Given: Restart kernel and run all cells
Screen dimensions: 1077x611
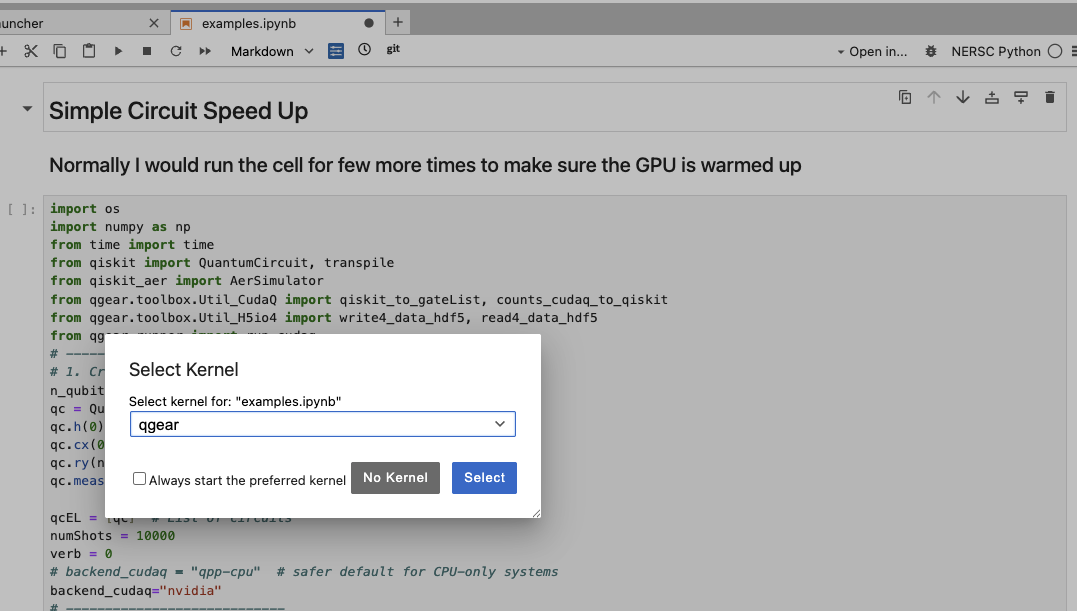Looking at the screenshot, I should [205, 51].
